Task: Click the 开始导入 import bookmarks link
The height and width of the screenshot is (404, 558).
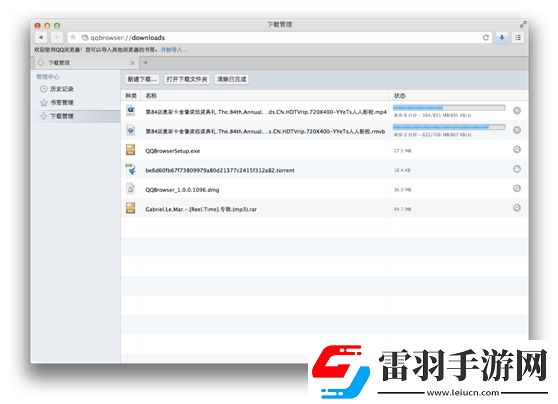Action: coord(172,49)
